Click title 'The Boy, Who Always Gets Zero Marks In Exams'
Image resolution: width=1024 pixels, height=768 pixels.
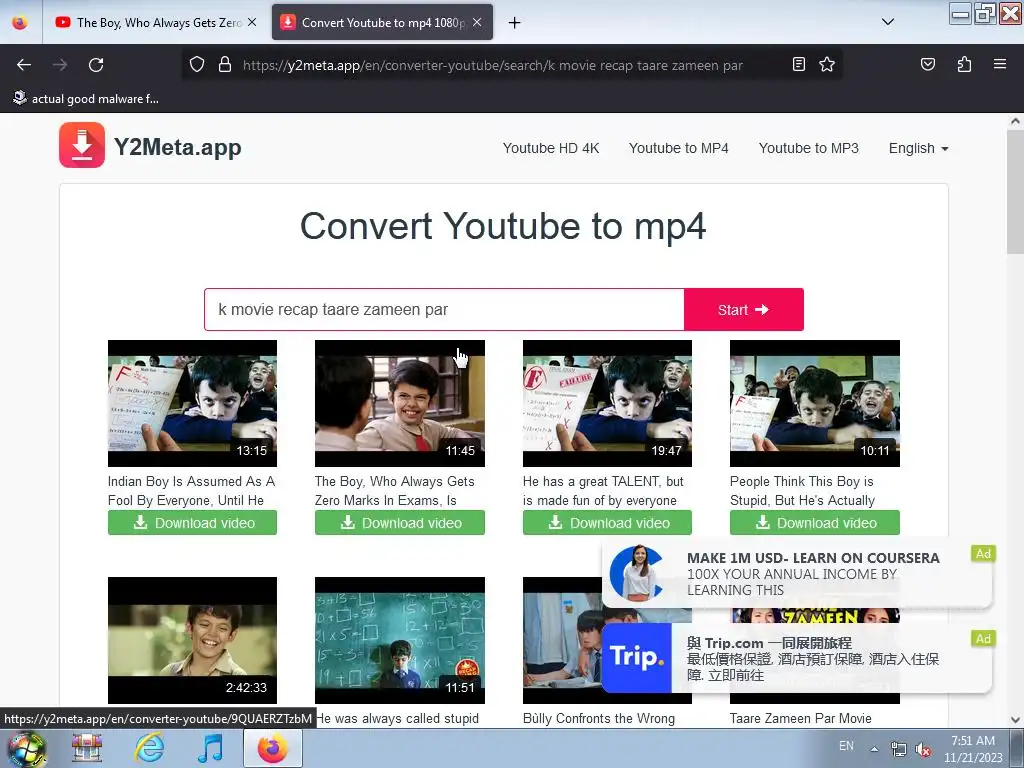tap(394, 491)
